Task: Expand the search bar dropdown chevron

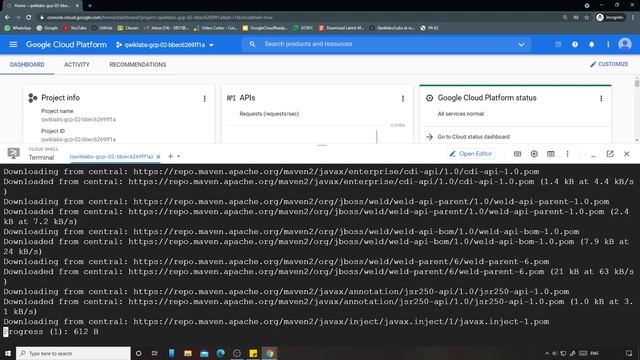Action: (x=521, y=44)
